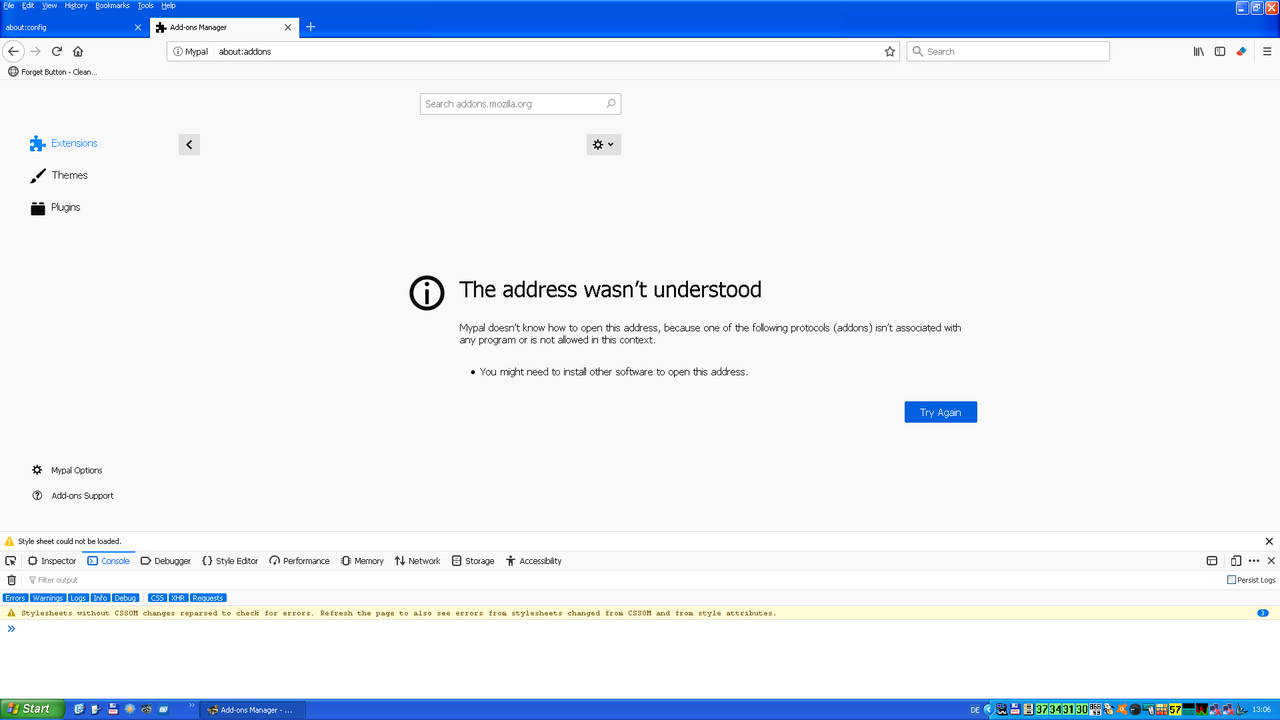
Task: Reload the current page
Action: point(57,51)
